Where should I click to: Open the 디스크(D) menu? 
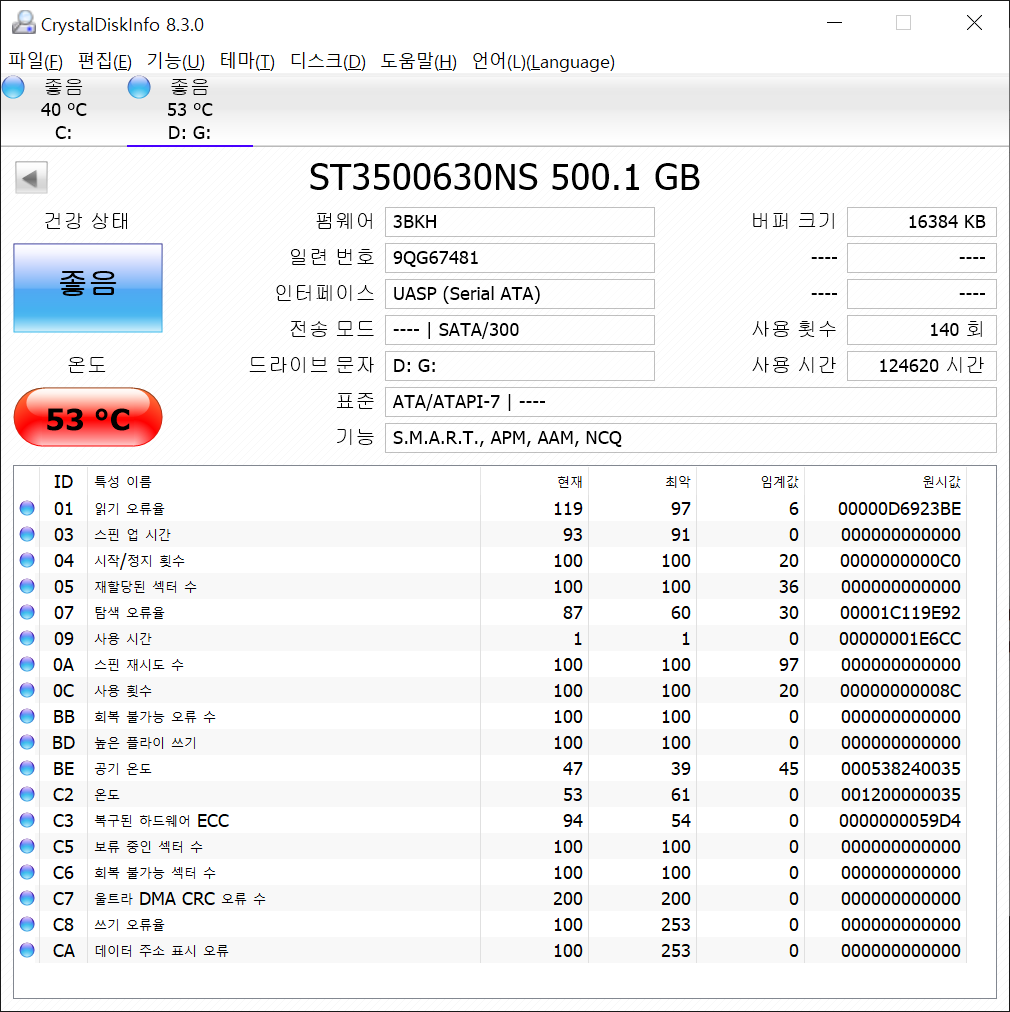point(327,62)
